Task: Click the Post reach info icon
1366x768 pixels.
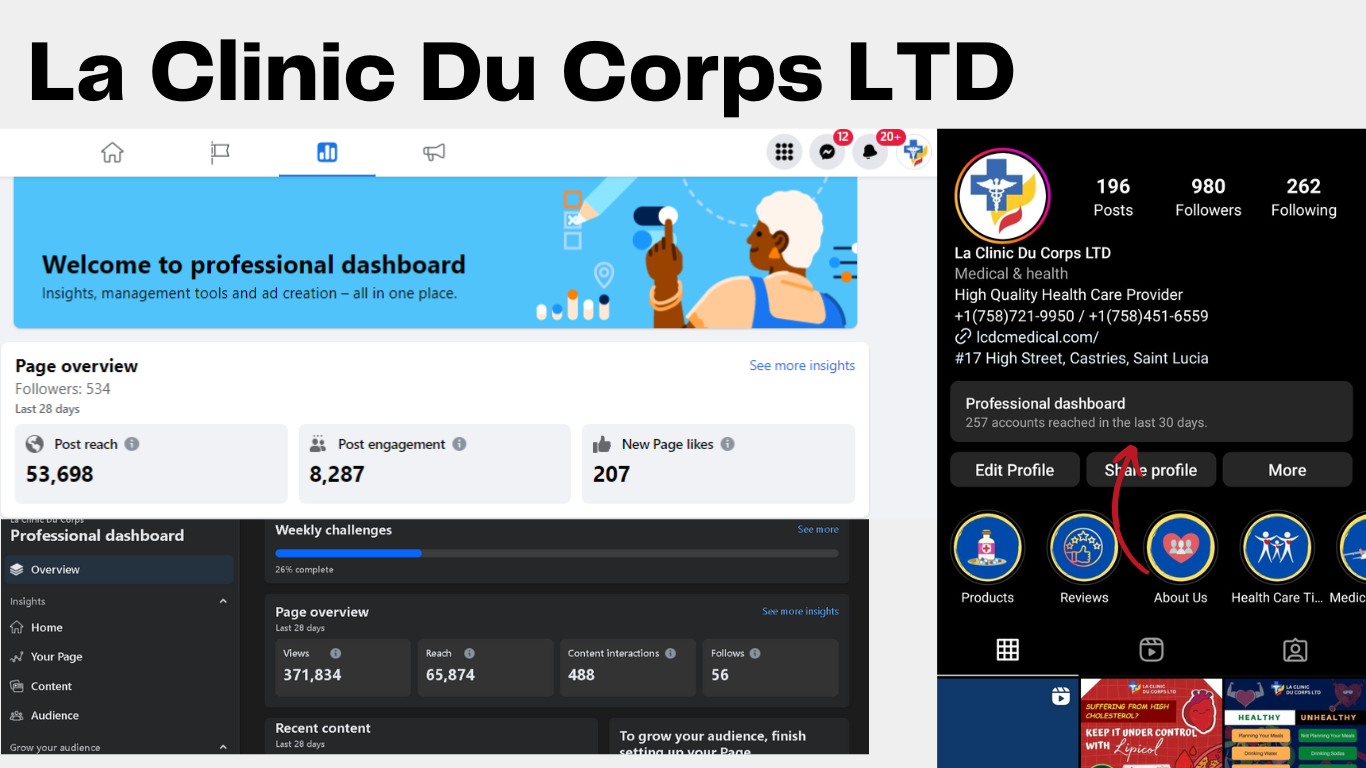Action: tap(132, 444)
